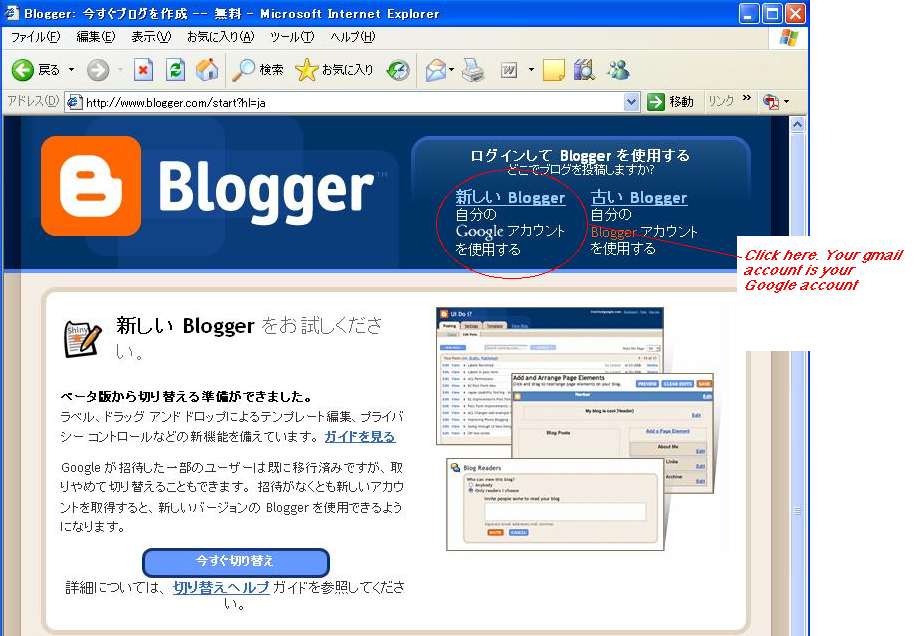Open the 切り替えヘルプ link
Viewport: 915px width, 636px height.
click(x=221, y=587)
